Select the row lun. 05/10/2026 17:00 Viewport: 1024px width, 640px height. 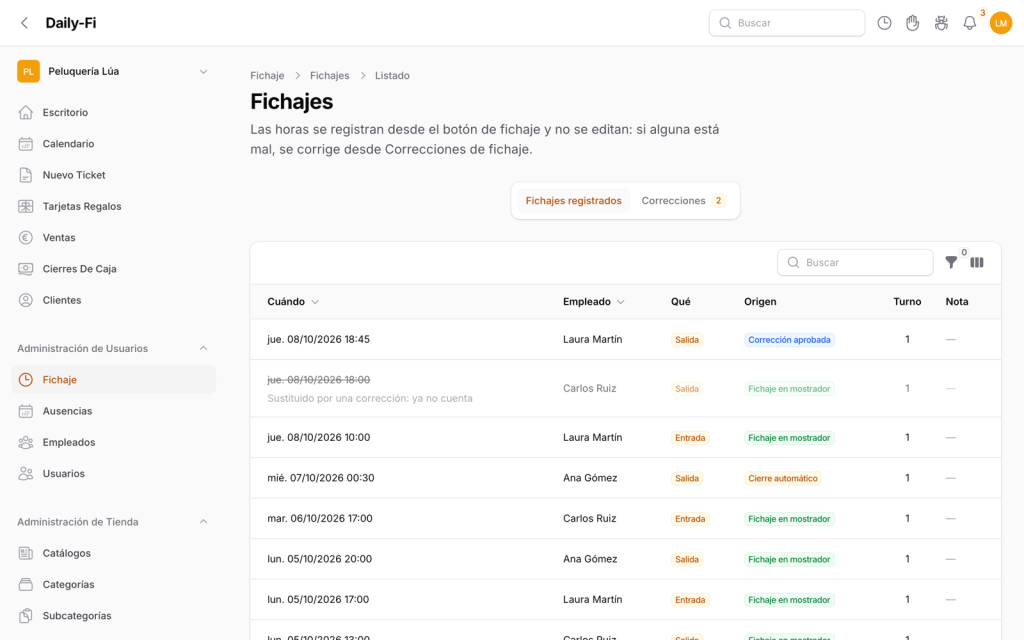click(x=625, y=600)
